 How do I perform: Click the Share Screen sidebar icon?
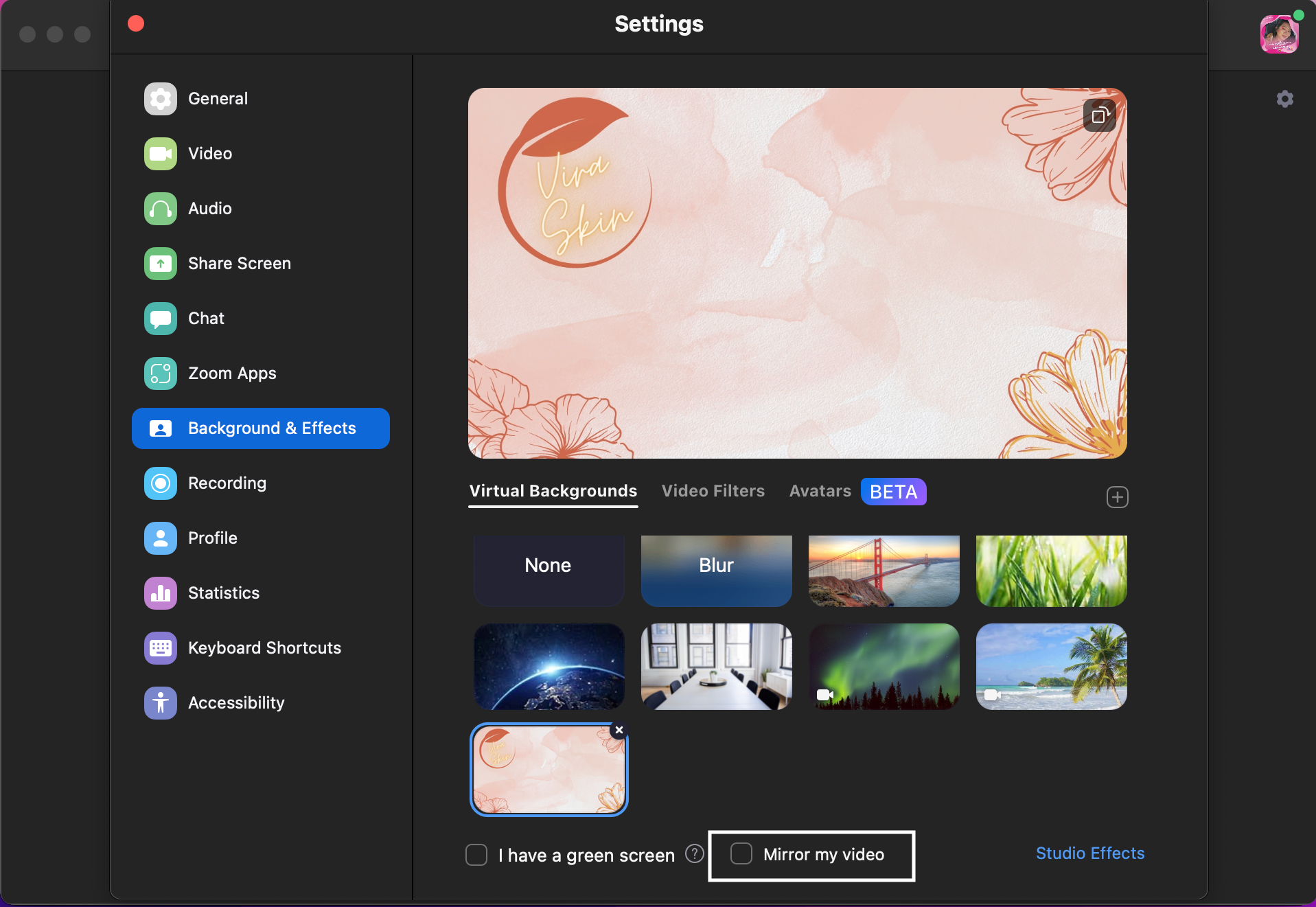click(160, 264)
